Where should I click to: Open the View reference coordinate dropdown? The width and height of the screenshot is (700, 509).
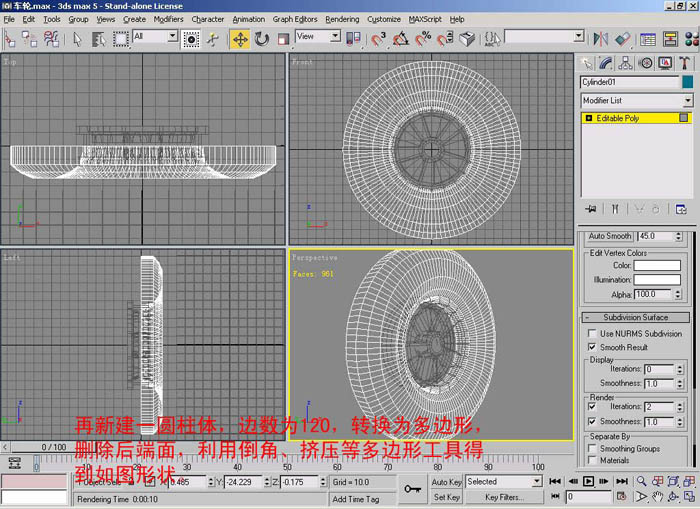pos(318,37)
